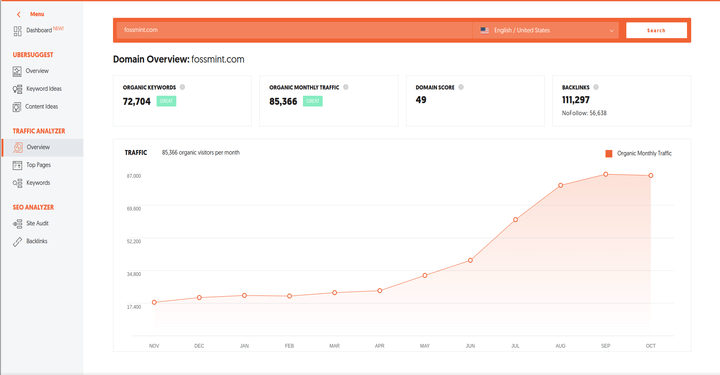Click the Domain Overview: fossmint.com heading
This screenshot has width=720, height=375.
click(x=179, y=60)
